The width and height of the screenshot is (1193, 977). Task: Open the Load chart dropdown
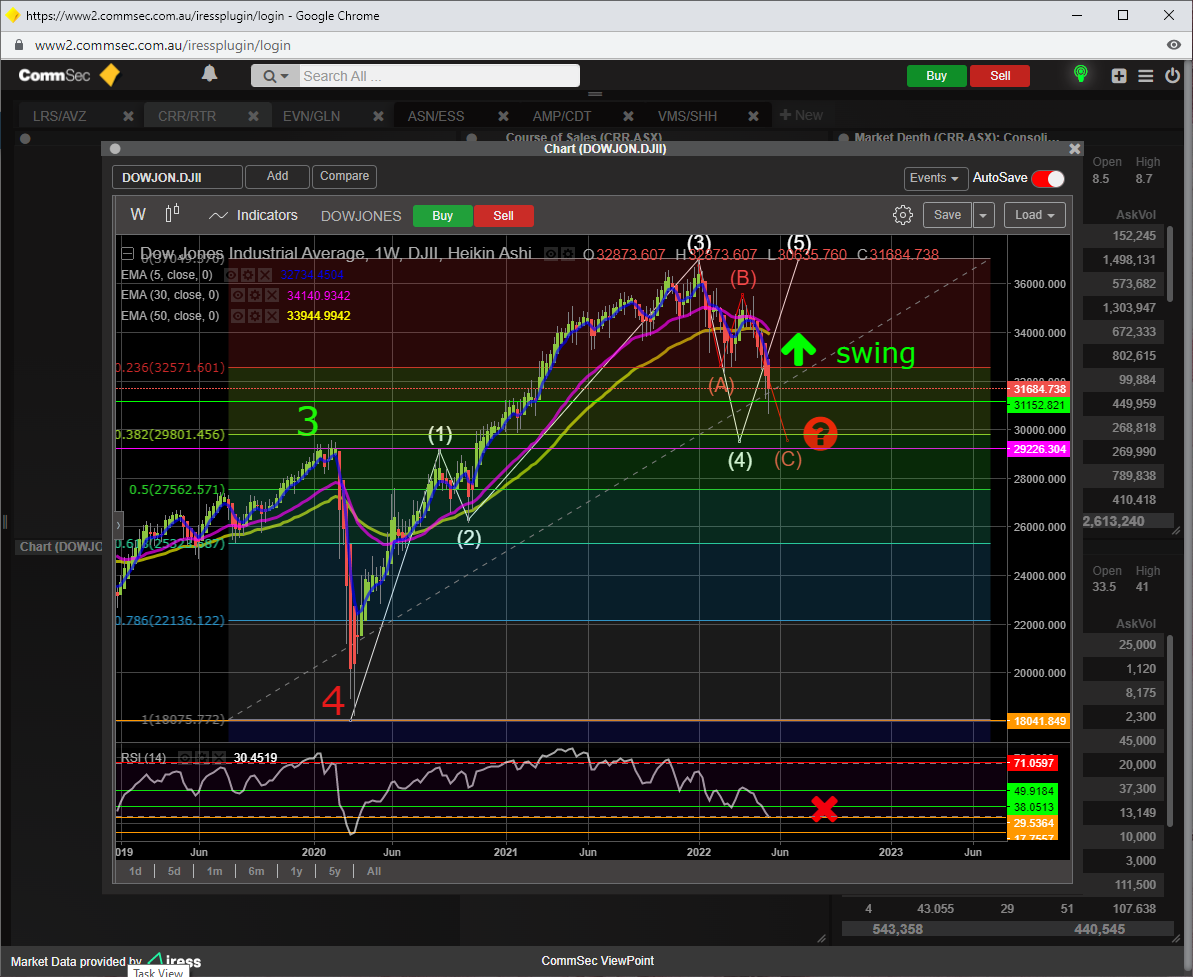1035,215
